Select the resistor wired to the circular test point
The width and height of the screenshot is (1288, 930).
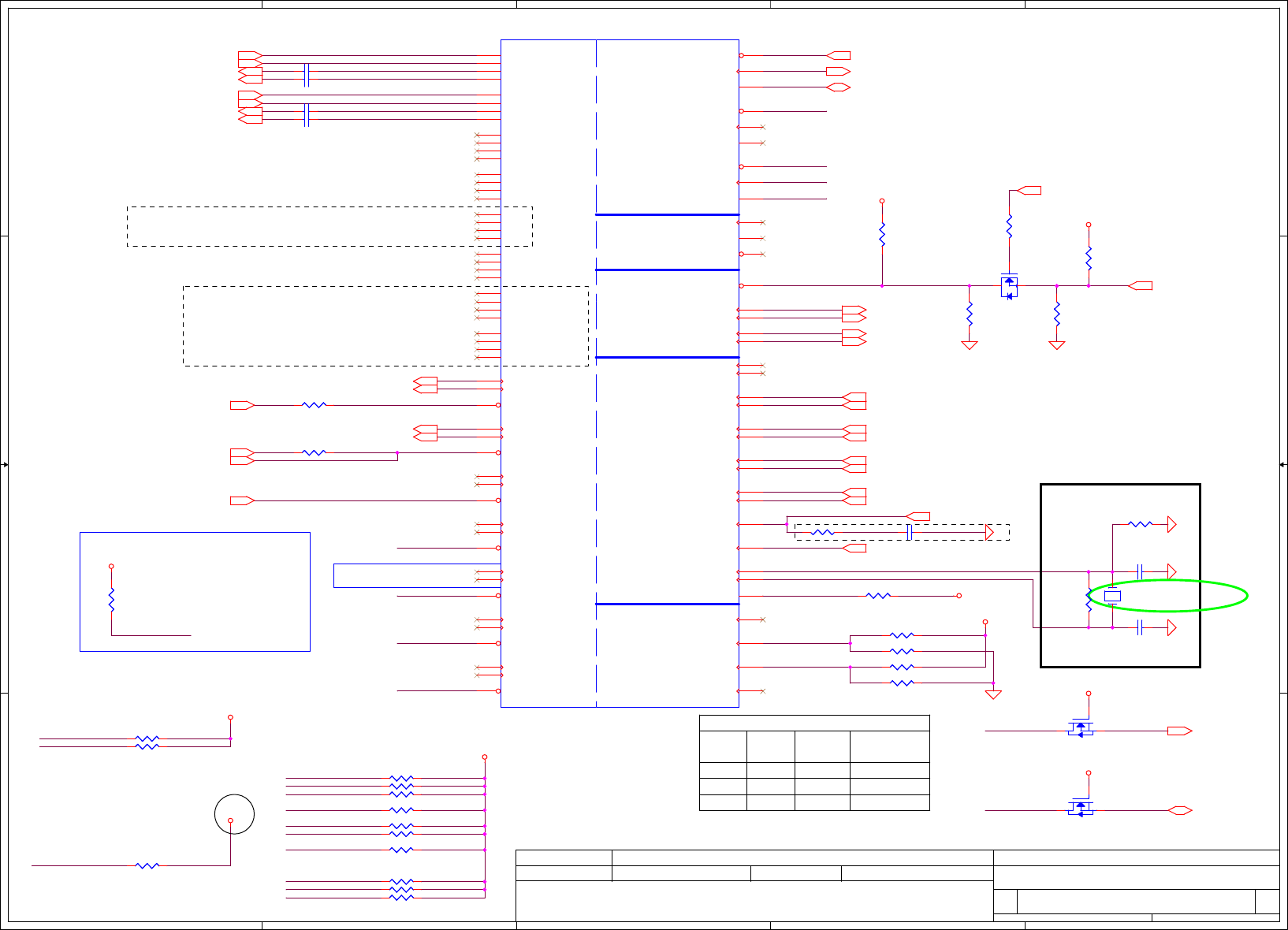pos(147,865)
